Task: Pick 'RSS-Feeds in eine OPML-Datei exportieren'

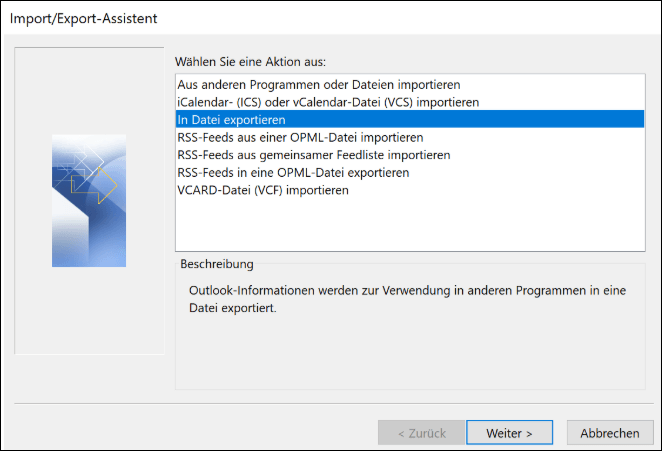Action: (x=410, y=172)
